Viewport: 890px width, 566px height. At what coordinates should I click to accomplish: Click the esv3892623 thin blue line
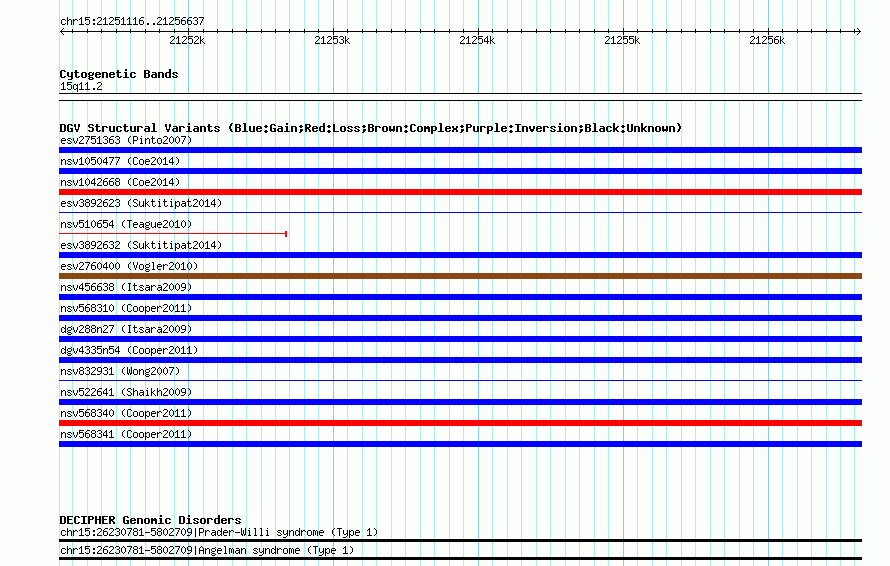click(460, 213)
